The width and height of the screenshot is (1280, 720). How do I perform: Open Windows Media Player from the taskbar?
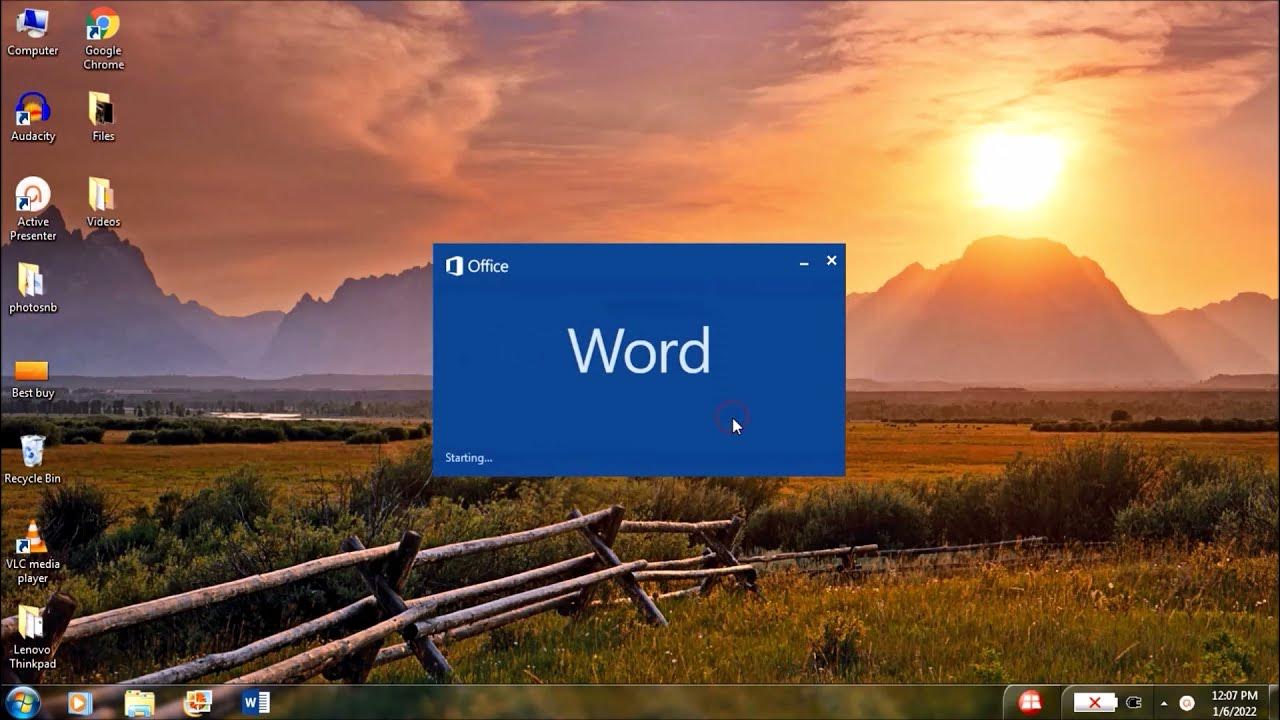80,703
